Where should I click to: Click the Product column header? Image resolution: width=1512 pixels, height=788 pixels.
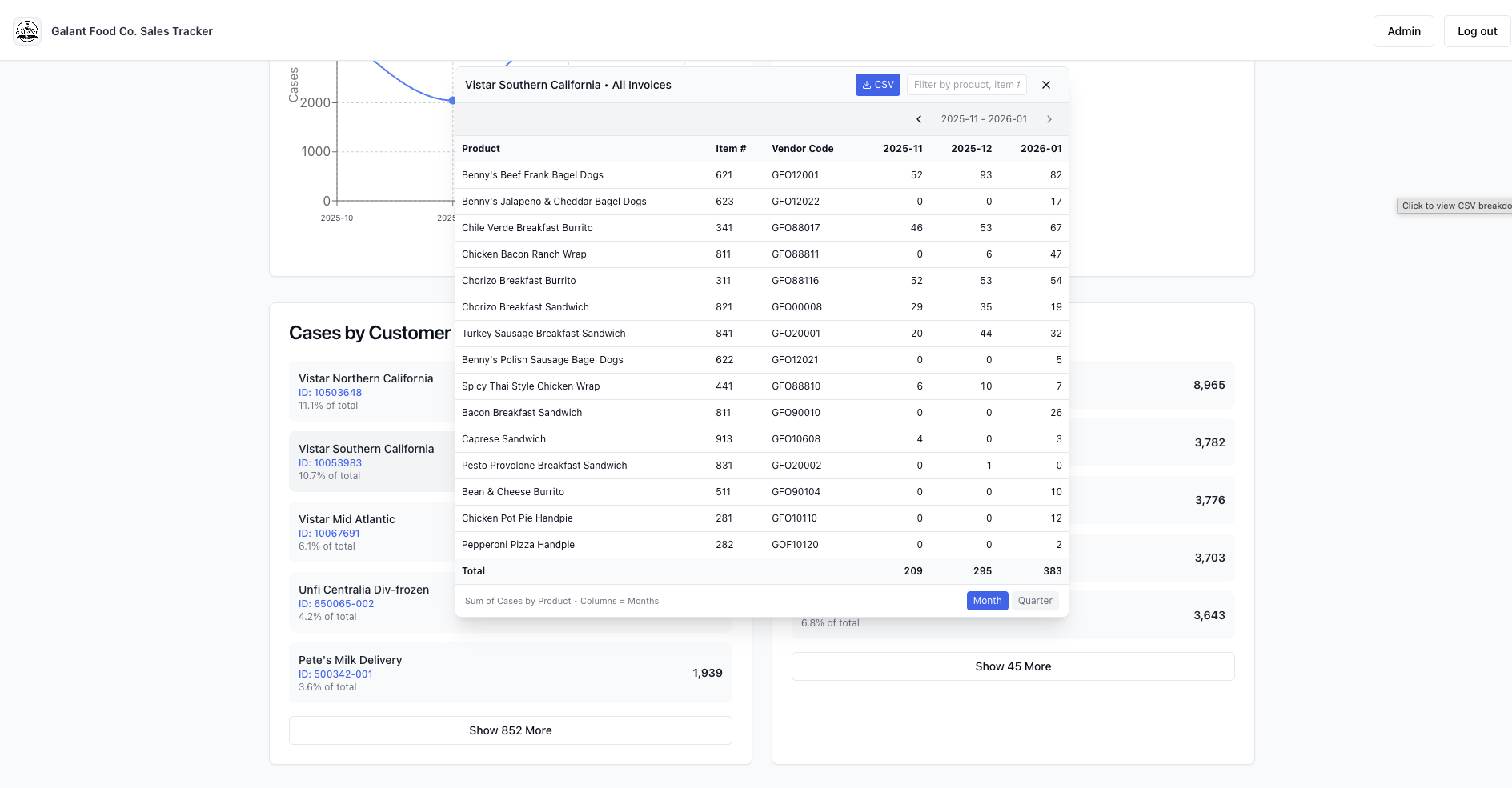pos(481,149)
